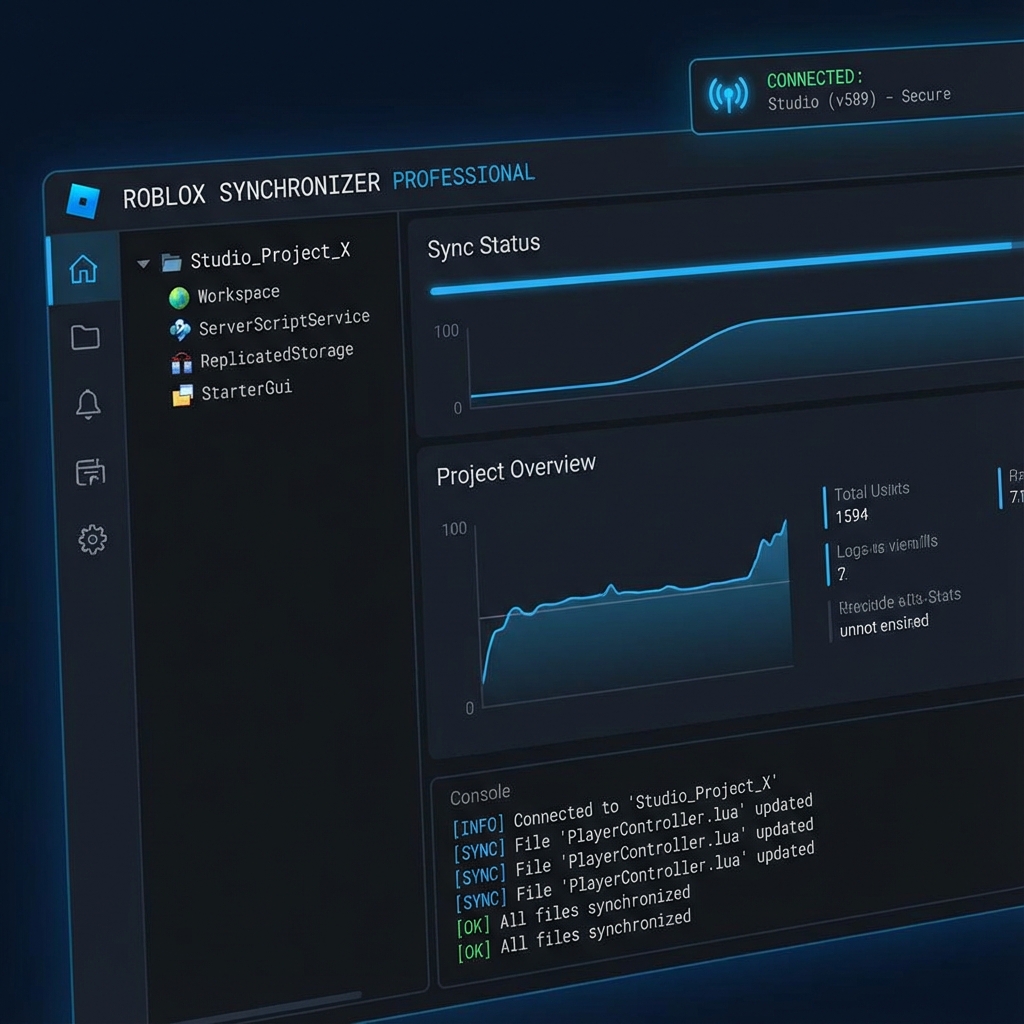
Task: Open notifications via the bell icon
Action: pos(89,404)
